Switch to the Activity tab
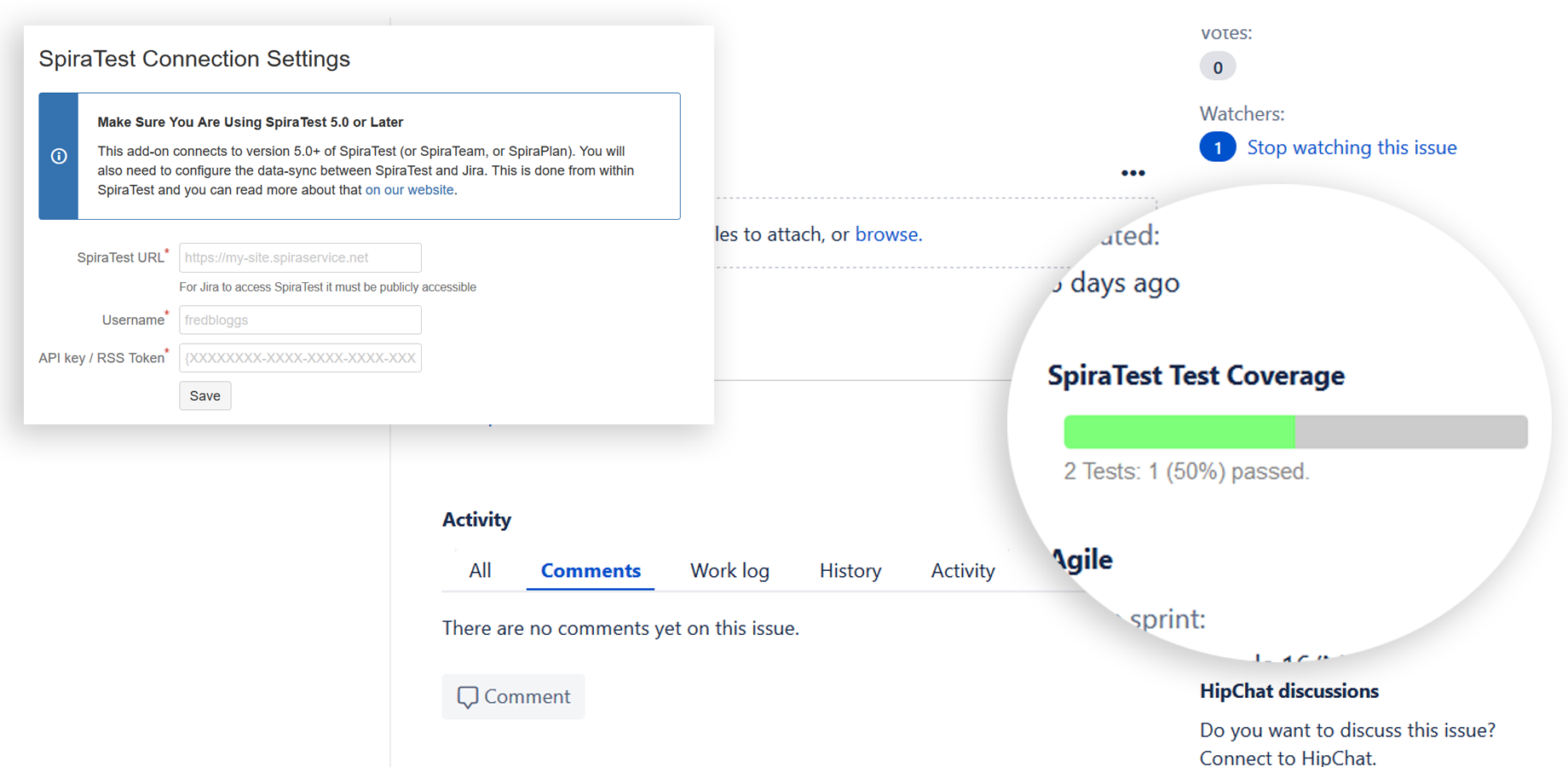Viewport: 1568px width, 767px height. pos(962,571)
